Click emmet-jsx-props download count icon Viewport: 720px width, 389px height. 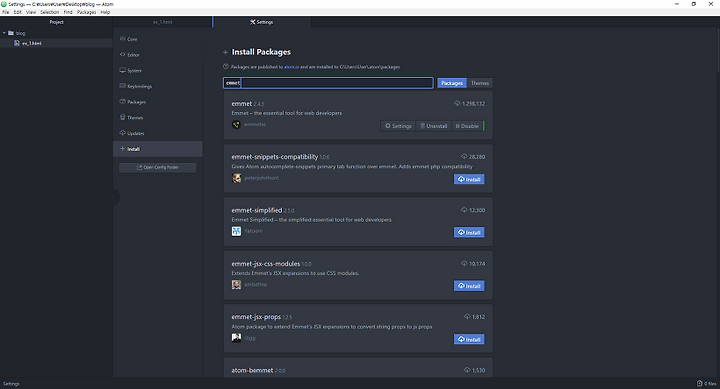(467, 317)
